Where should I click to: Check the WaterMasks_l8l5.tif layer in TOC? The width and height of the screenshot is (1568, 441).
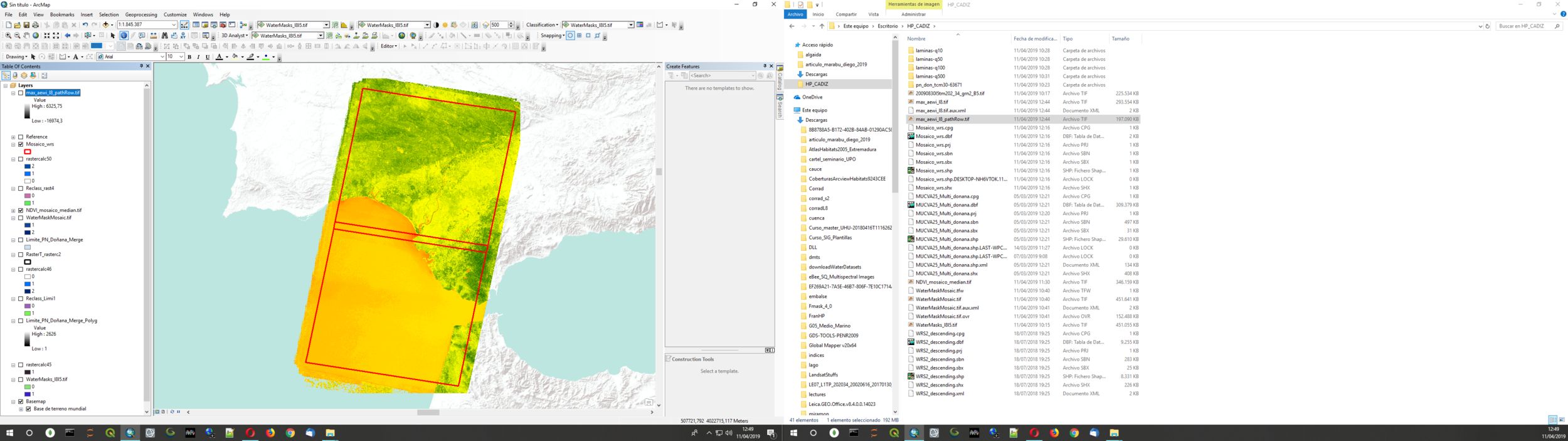click(21, 380)
